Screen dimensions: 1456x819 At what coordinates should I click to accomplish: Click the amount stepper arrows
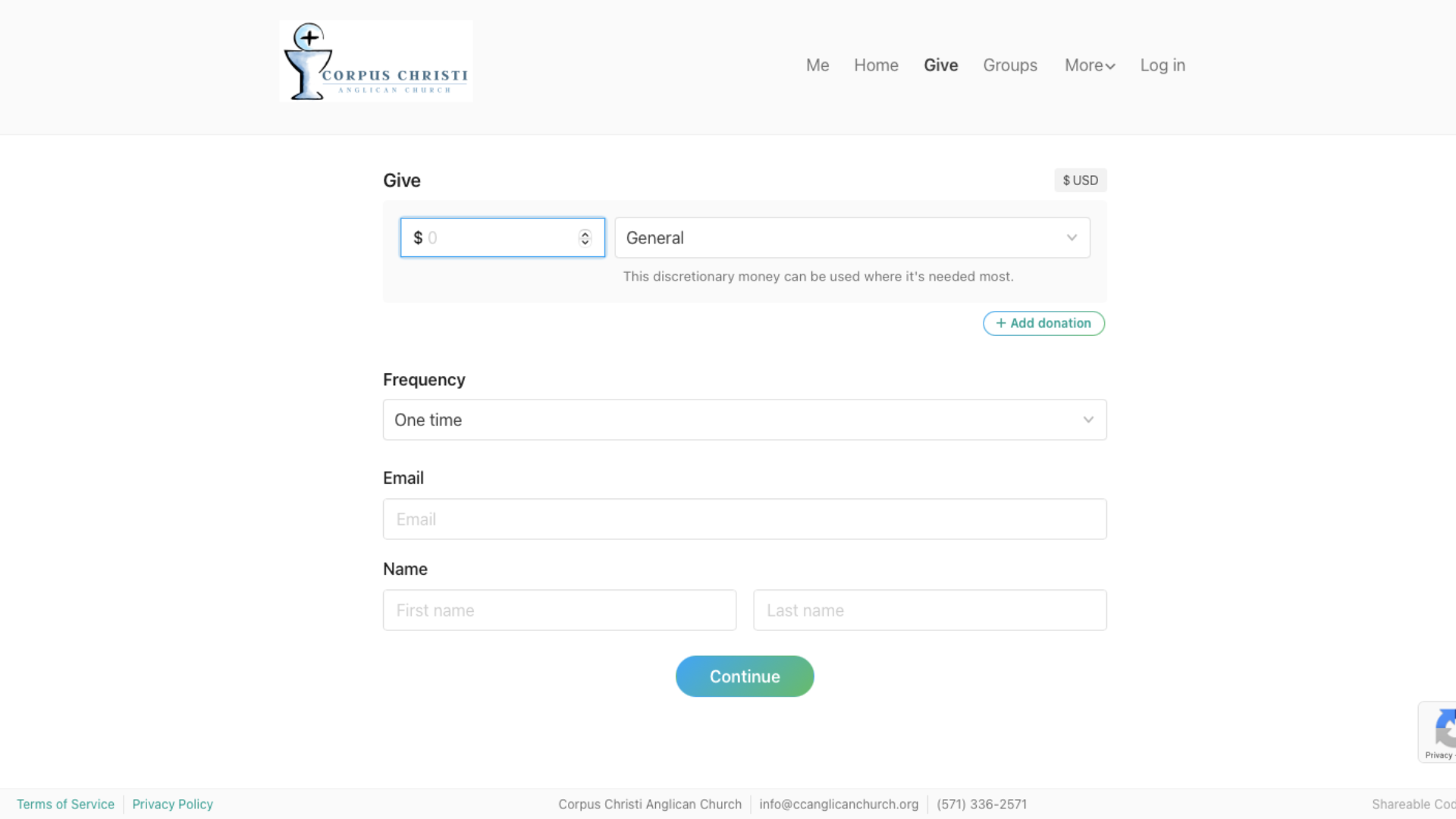(x=585, y=238)
